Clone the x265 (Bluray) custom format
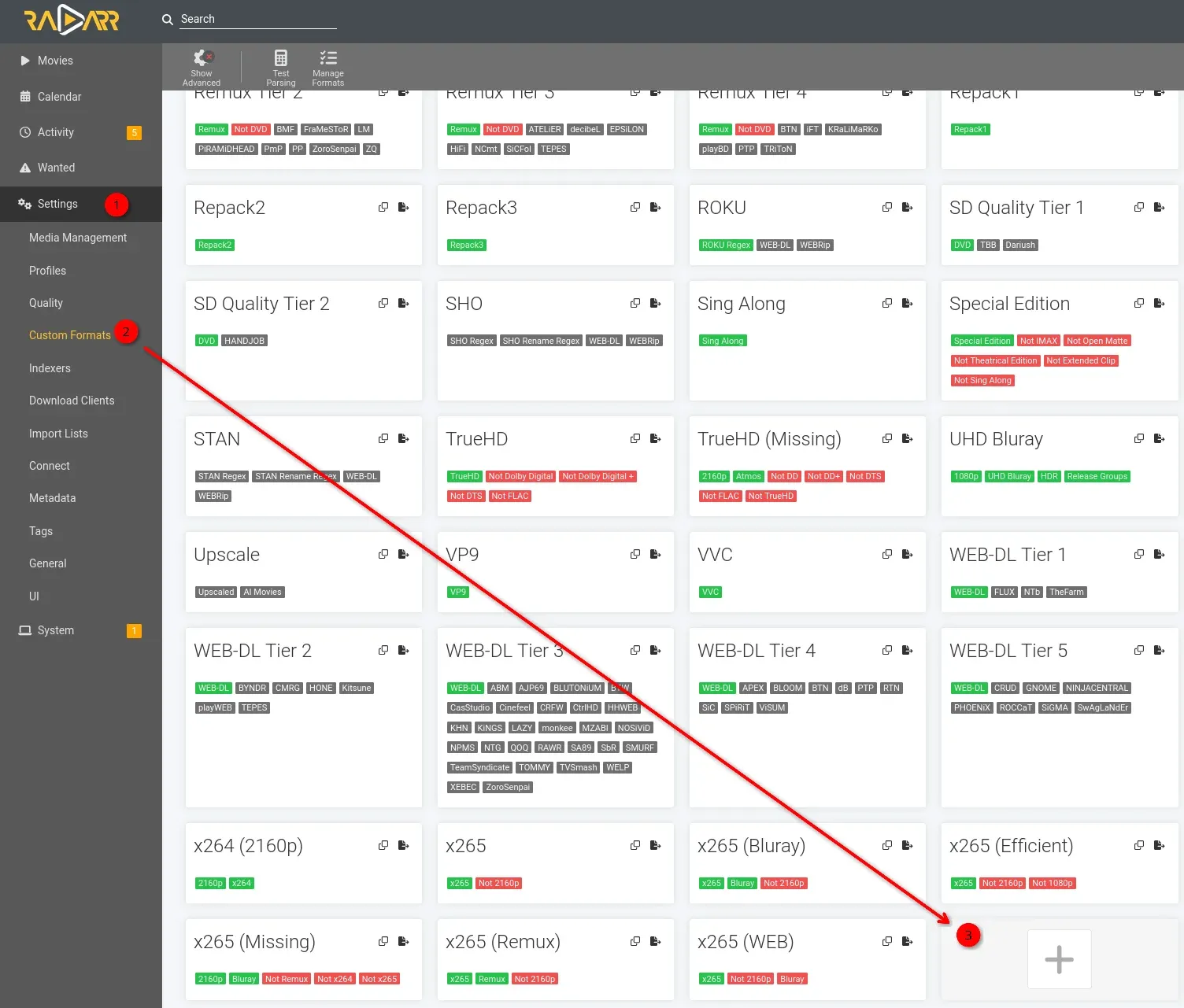This screenshot has height=1008, width=1184. point(887,845)
